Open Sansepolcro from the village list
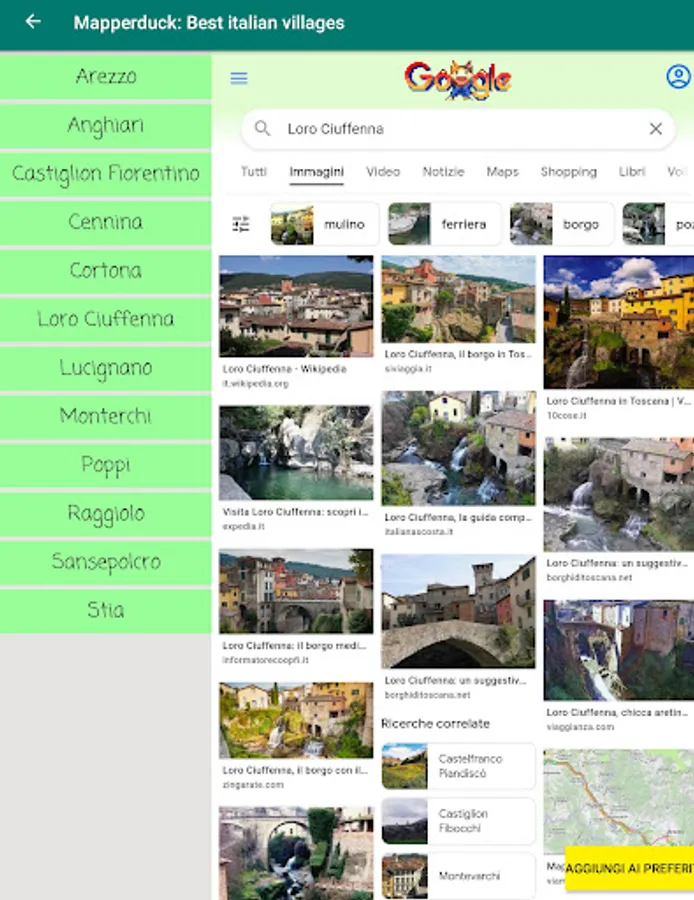 coord(106,561)
